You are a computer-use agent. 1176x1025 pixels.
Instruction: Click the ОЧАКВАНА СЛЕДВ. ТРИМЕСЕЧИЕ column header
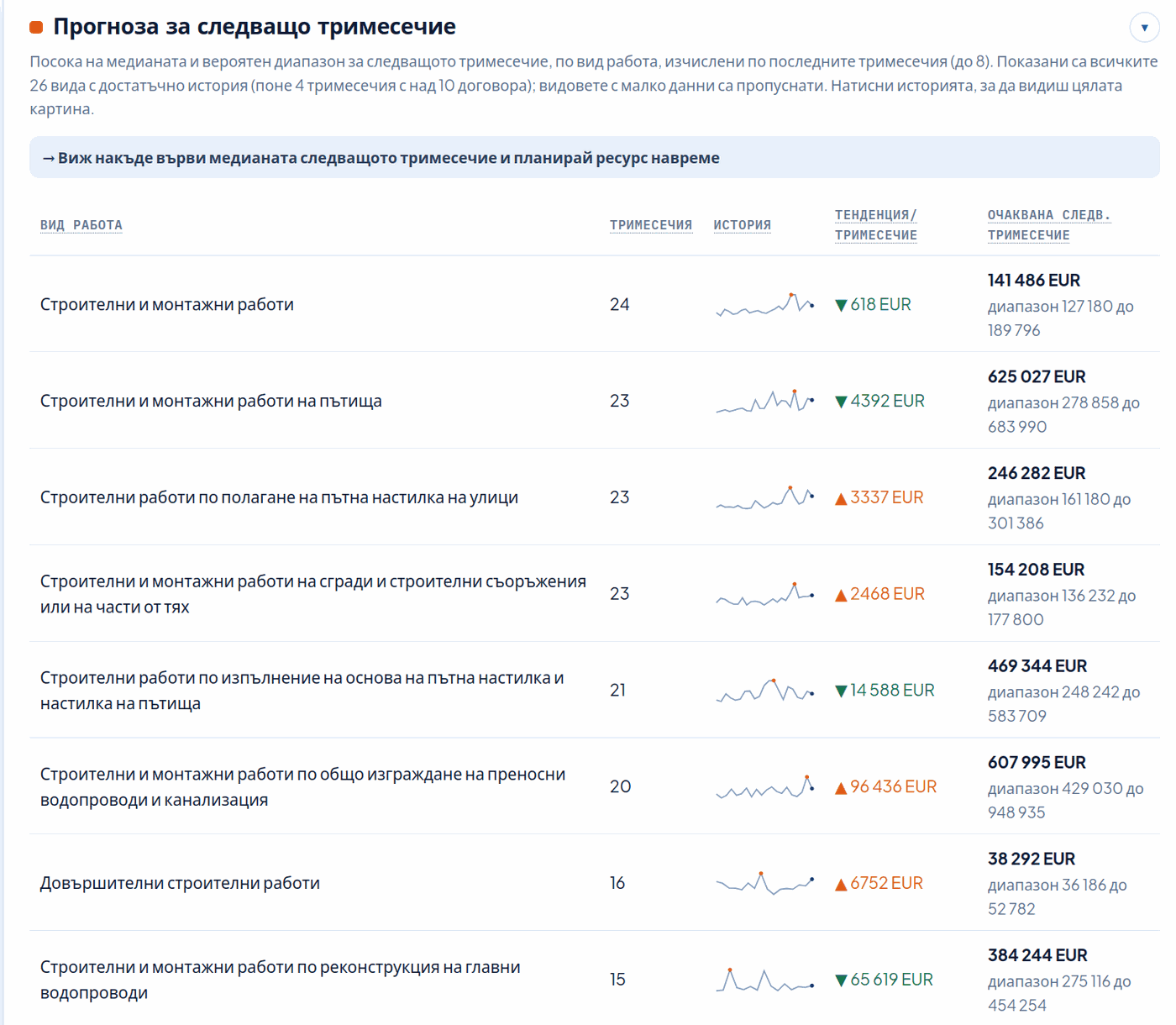pyautogui.click(x=1049, y=225)
